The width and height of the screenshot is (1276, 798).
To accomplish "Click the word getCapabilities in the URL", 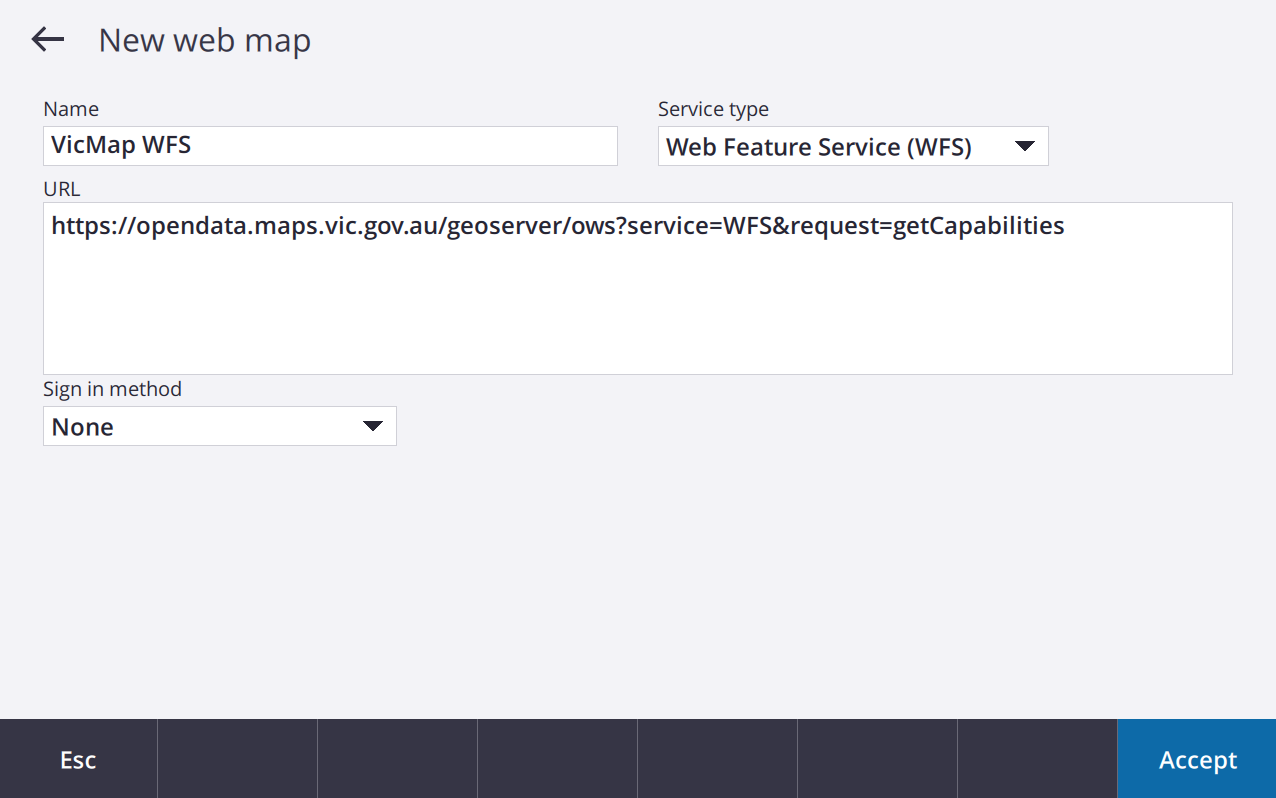I will coord(978,226).
